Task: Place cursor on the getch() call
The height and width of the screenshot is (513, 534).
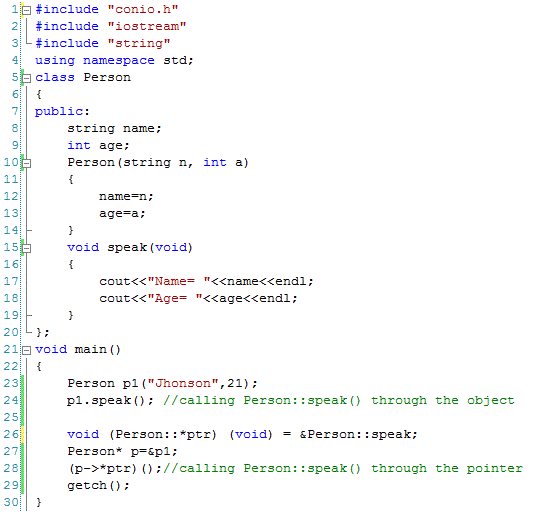Action: coord(98,486)
